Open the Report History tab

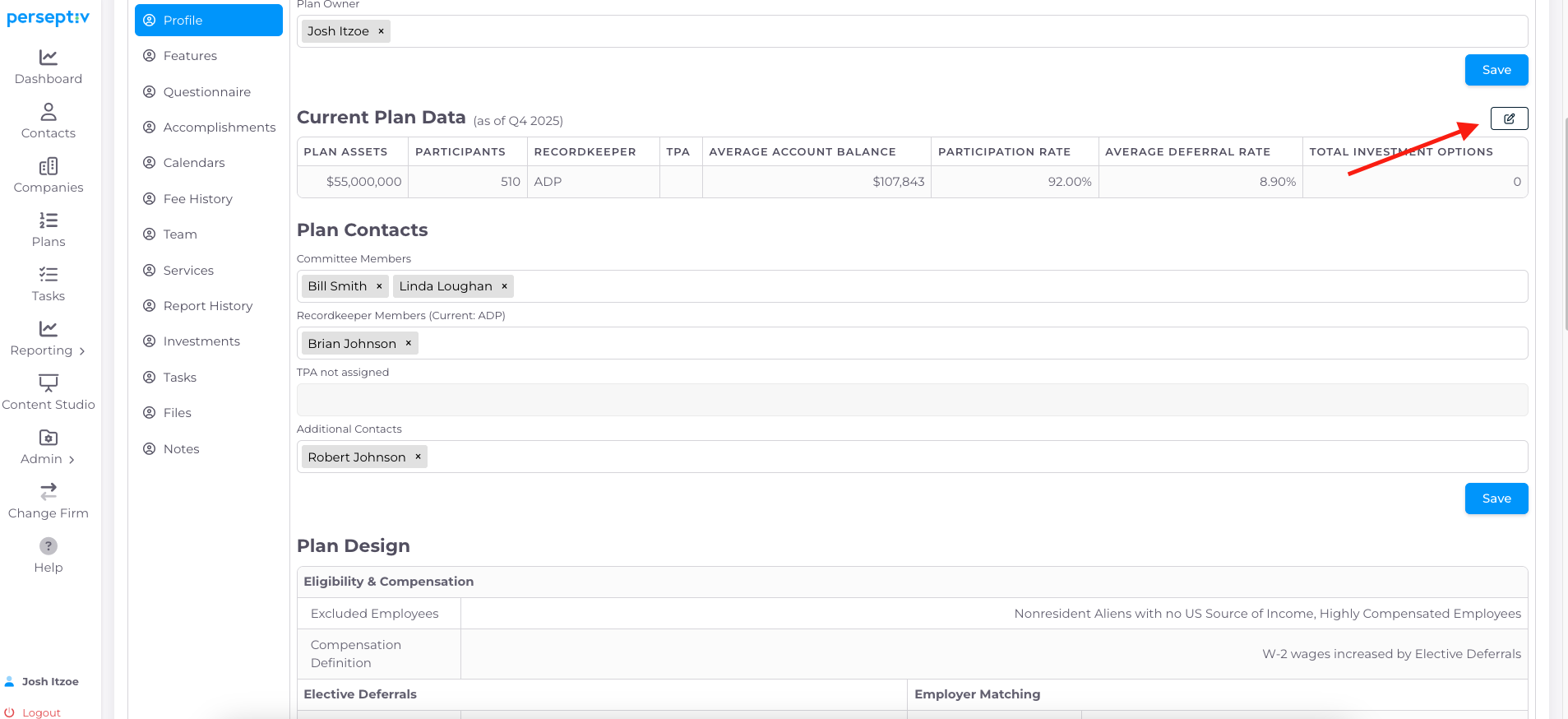pyautogui.click(x=209, y=305)
